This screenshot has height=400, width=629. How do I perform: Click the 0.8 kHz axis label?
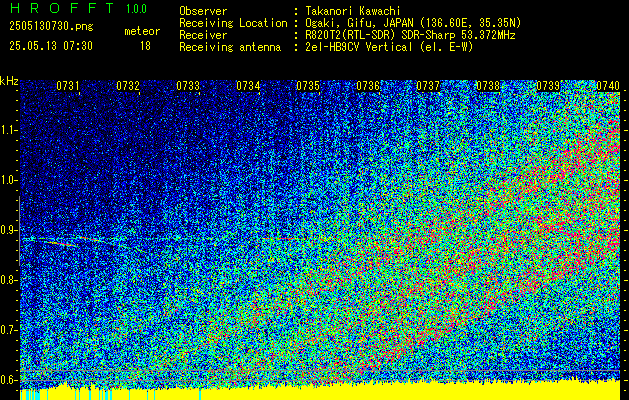pos(8,280)
